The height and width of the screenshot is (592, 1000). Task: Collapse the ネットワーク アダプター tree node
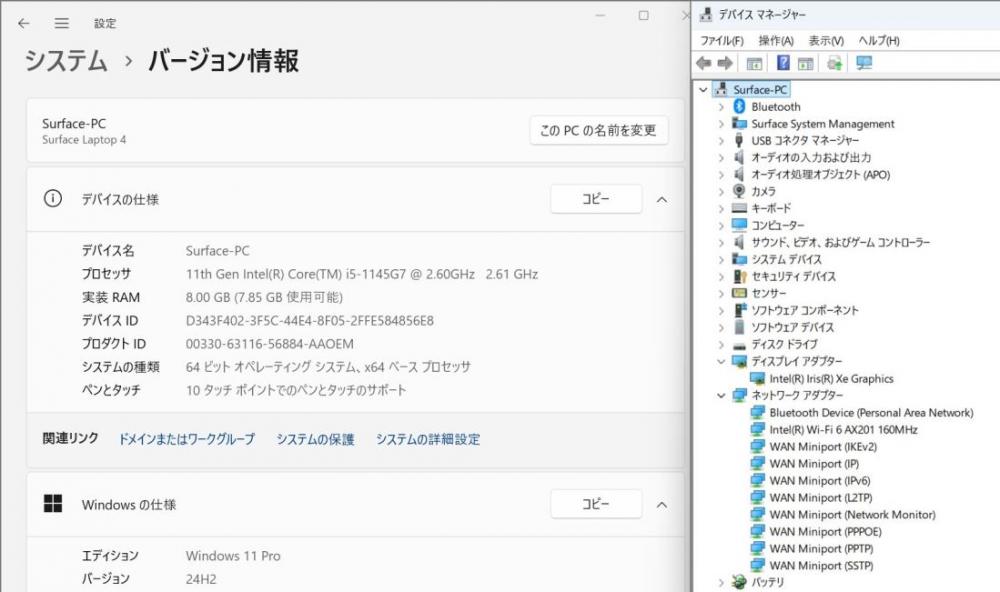point(721,396)
